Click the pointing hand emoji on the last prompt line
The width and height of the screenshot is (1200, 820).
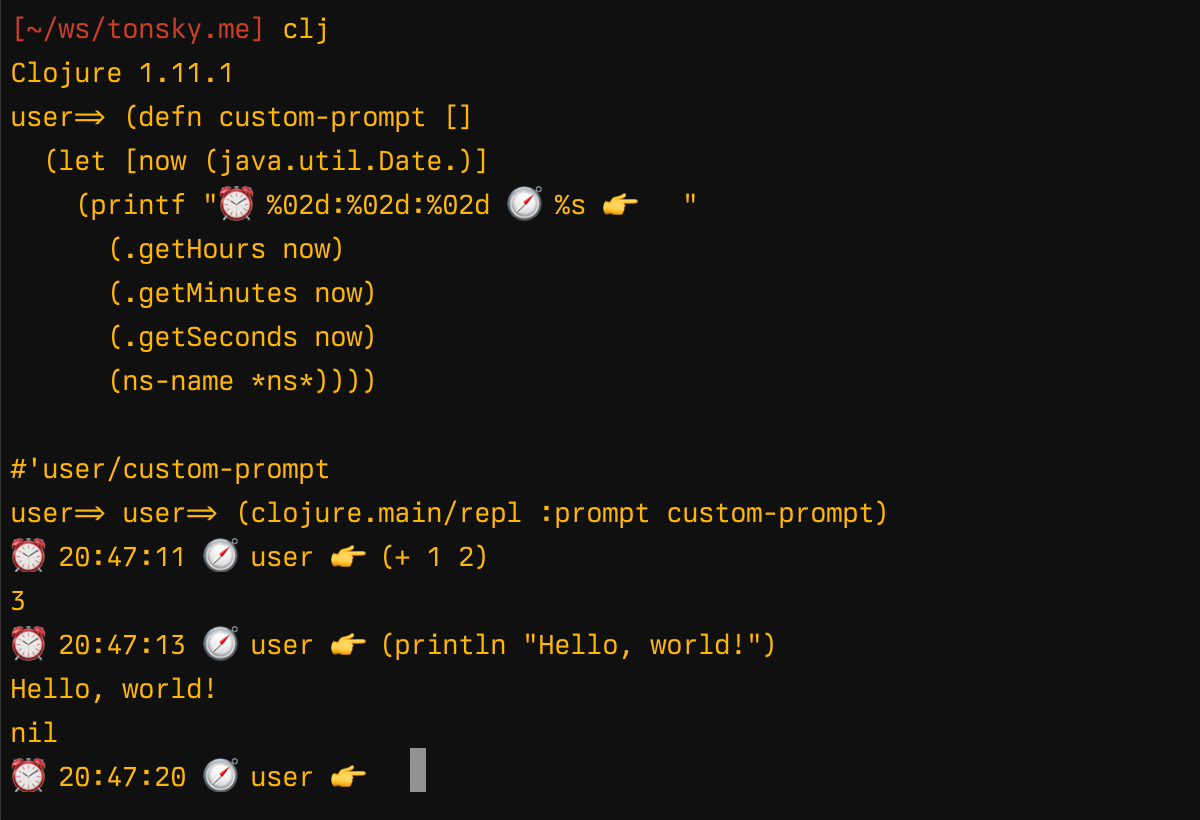click(349, 777)
